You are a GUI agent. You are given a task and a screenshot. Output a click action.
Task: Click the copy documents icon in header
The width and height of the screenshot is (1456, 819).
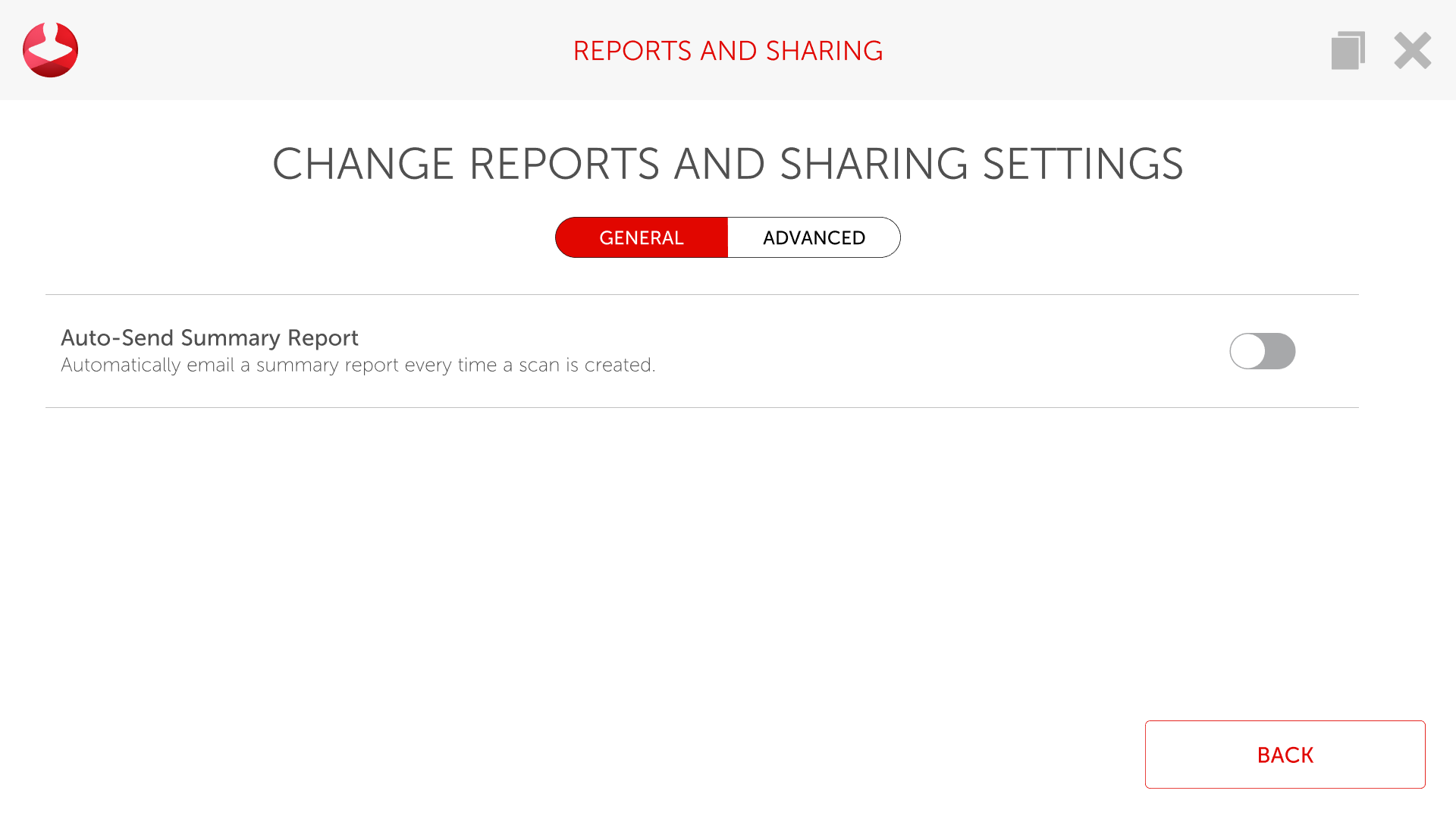tap(1348, 51)
